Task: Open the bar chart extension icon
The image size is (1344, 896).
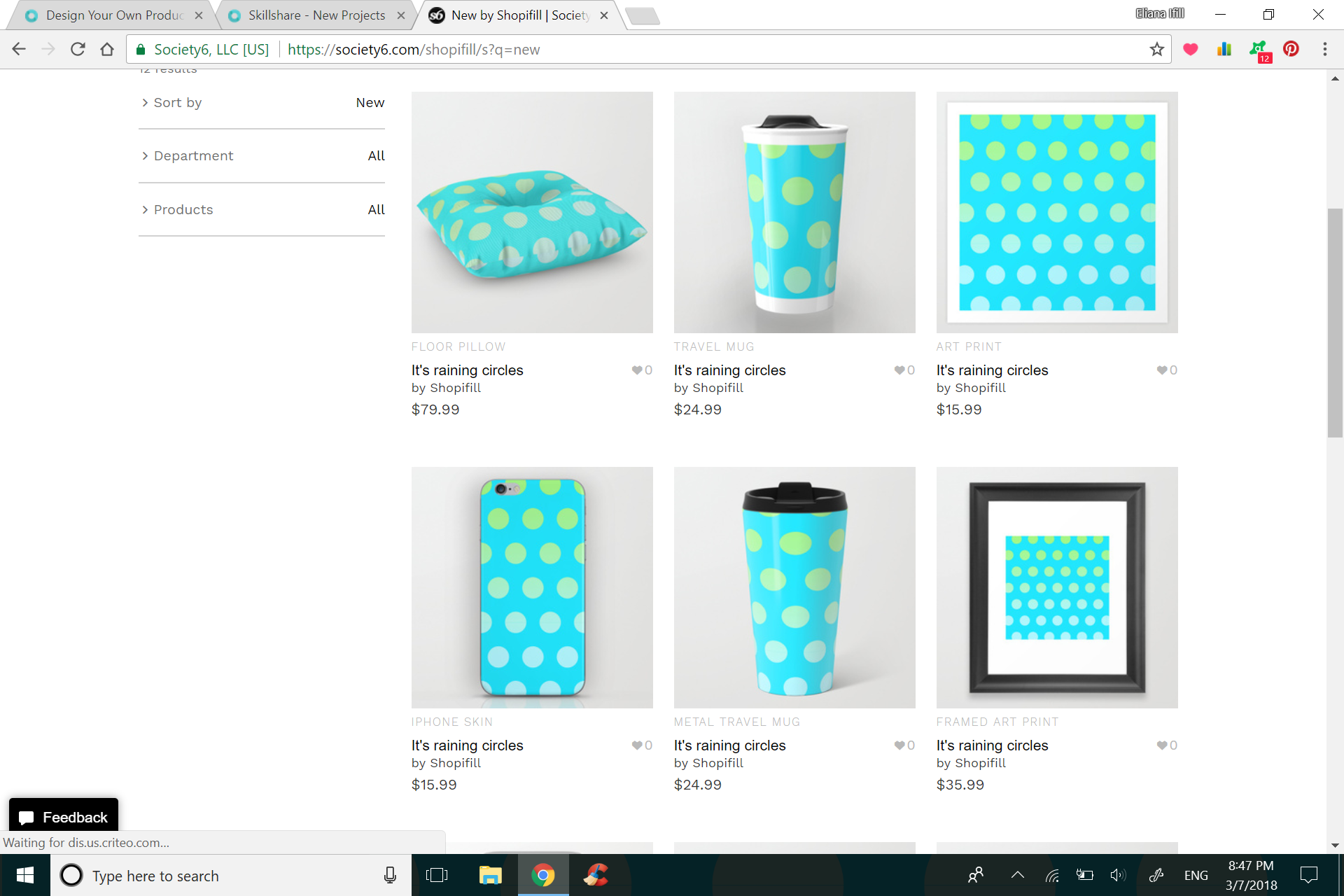Action: pyautogui.click(x=1224, y=49)
